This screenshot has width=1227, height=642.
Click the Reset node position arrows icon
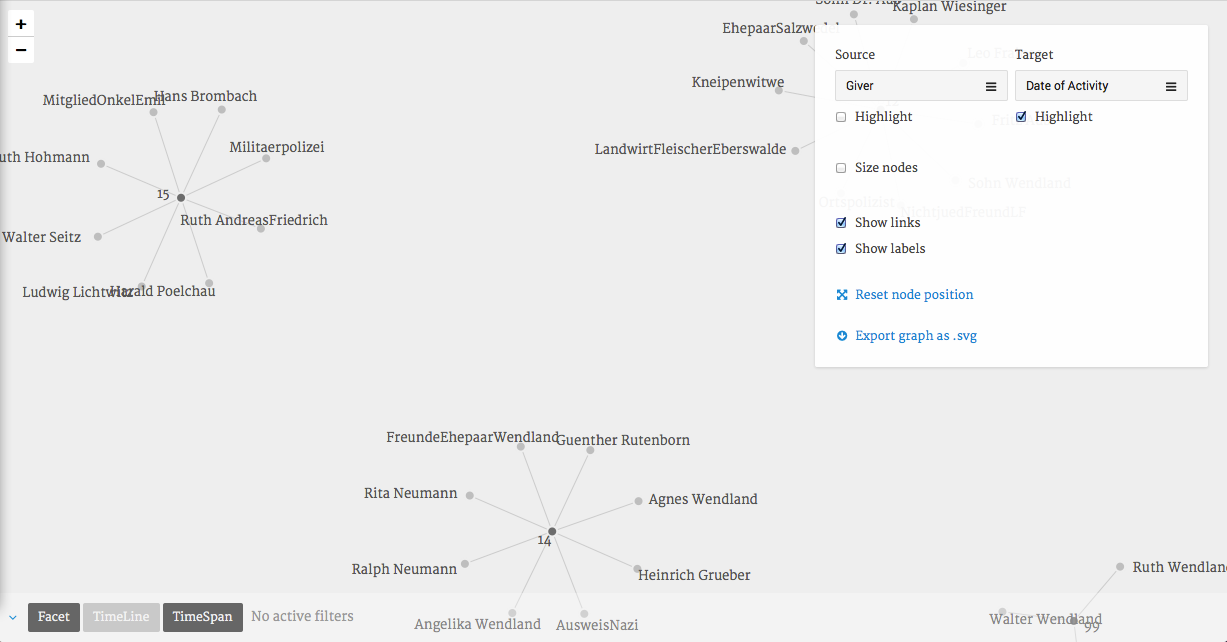(x=842, y=295)
